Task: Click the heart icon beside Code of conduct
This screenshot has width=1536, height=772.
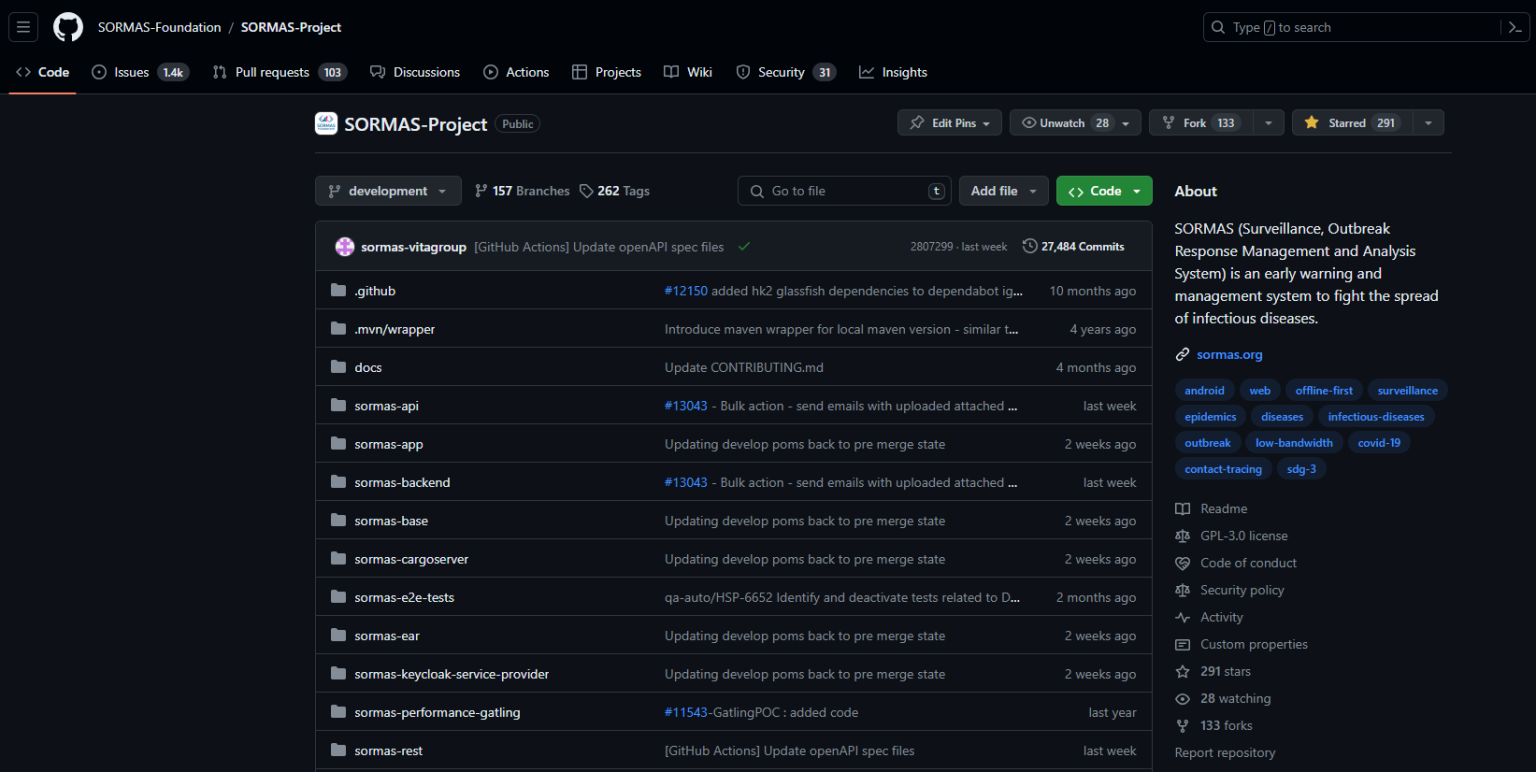Action: click(x=1183, y=563)
